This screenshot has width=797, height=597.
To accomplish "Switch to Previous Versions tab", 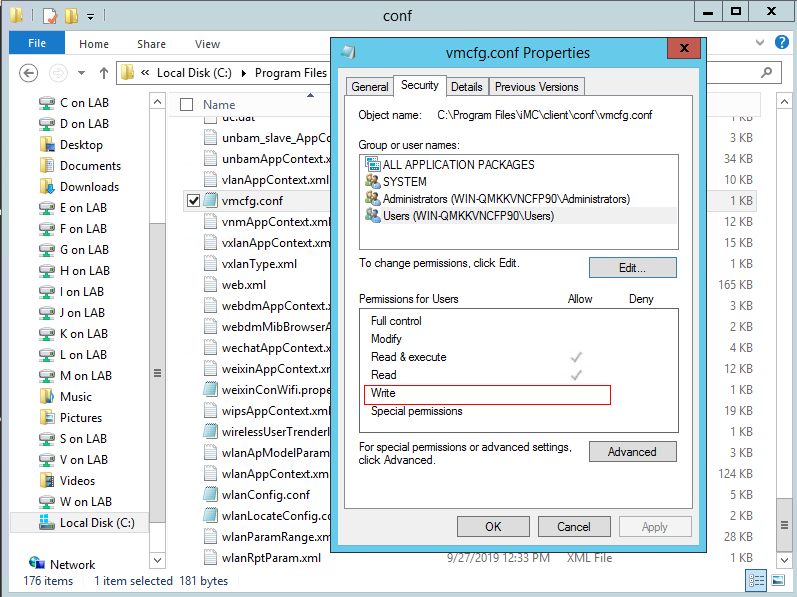I will [536, 87].
